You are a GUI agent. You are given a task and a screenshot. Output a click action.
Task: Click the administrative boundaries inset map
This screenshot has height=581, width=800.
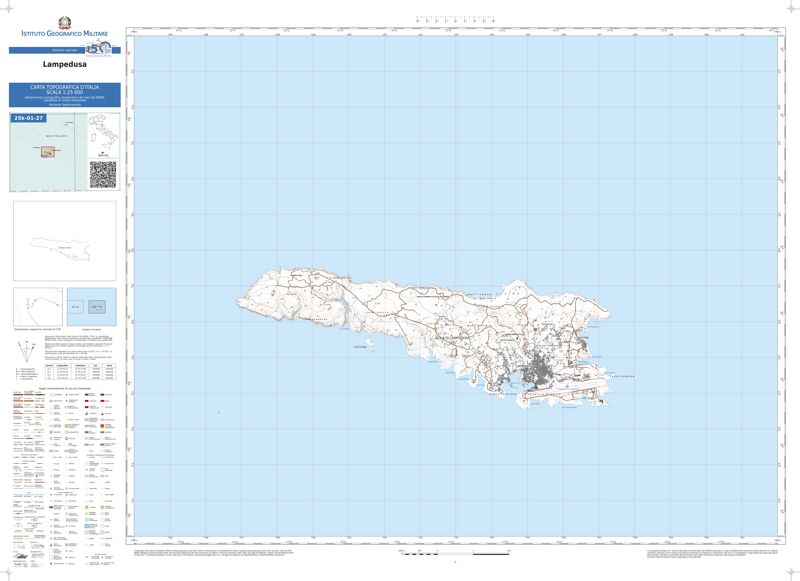coord(33,305)
